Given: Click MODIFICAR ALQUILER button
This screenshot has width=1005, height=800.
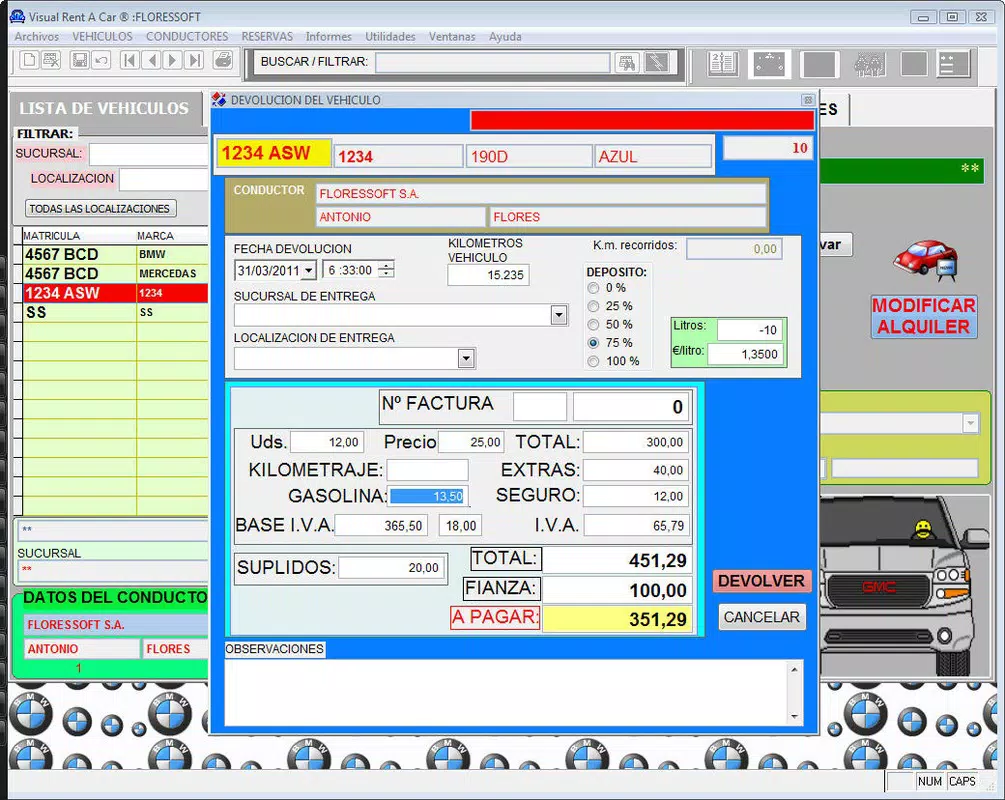Looking at the screenshot, I should tap(924, 316).
